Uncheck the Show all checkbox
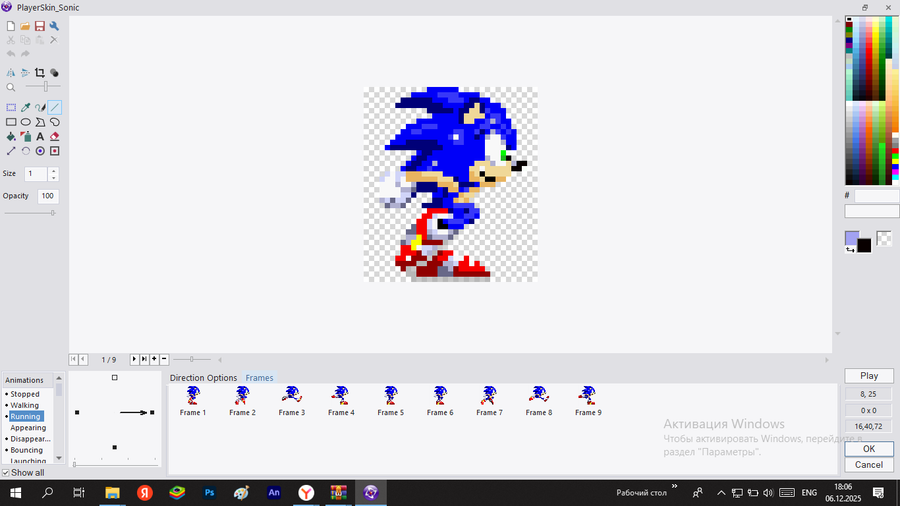Image resolution: width=900 pixels, height=506 pixels. 6,473
